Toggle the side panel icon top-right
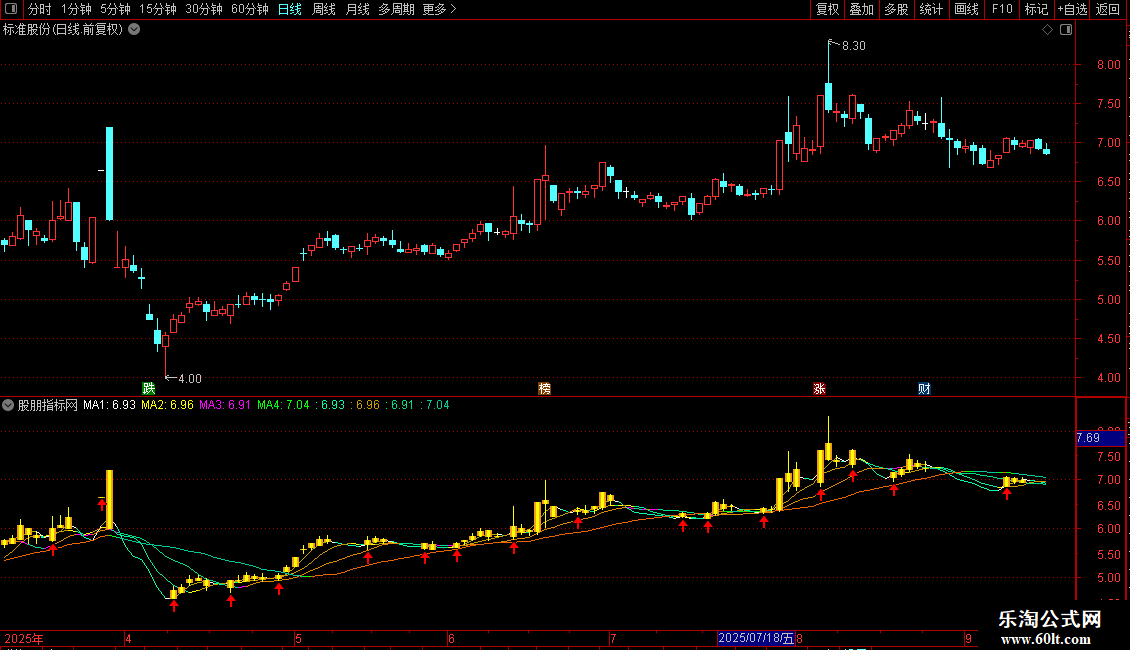This screenshot has height=650, width=1130. (1066, 30)
